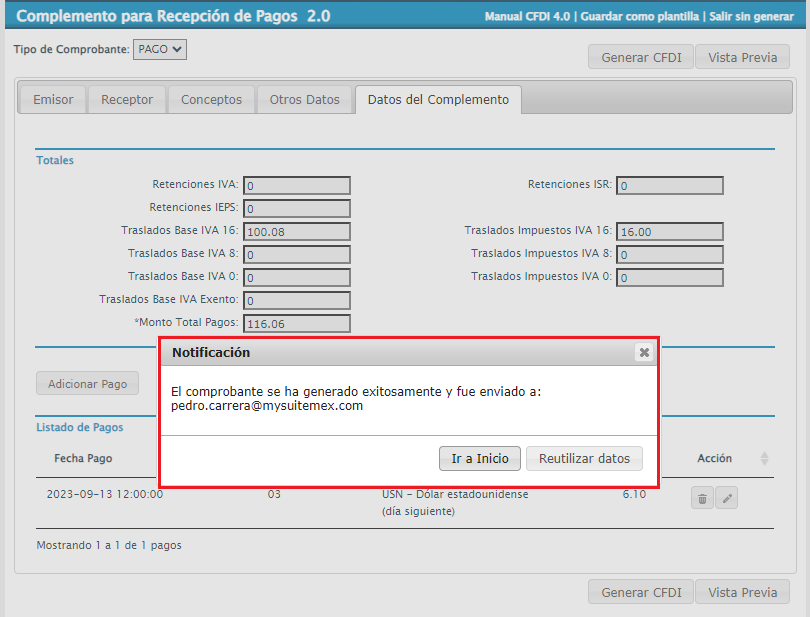Open the Tipo de Comprobante dropdown
810x617 pixels.
(160, 49)
